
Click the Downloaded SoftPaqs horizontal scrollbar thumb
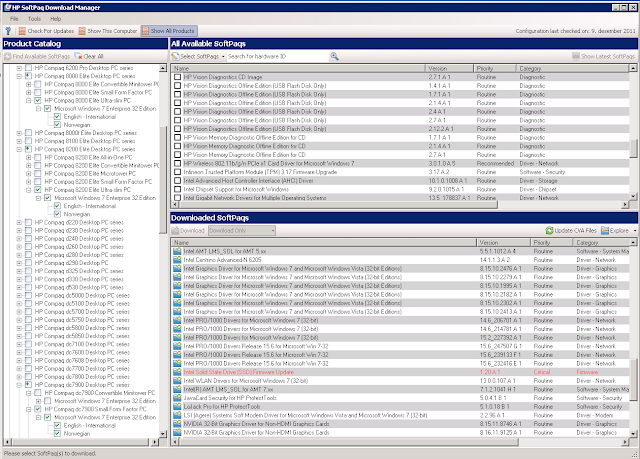349,442
